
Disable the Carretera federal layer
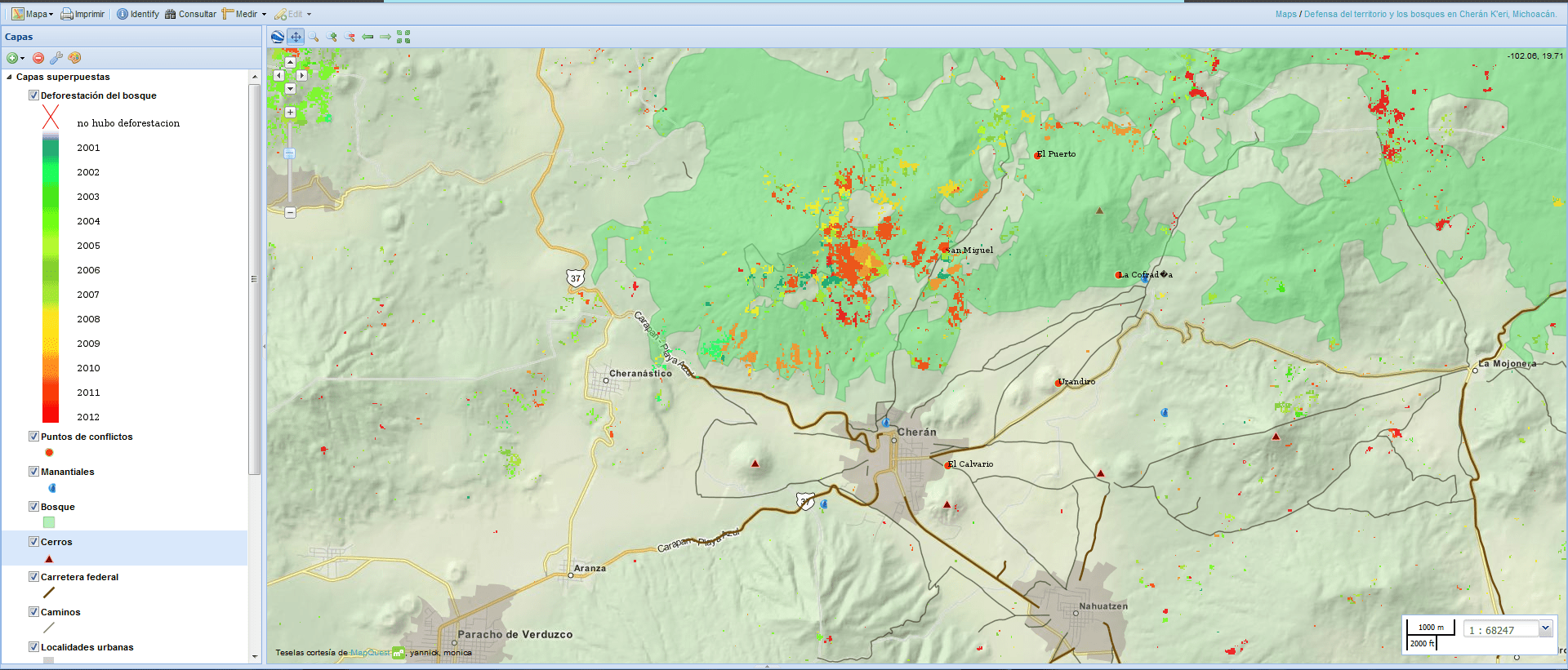[33, 577]
